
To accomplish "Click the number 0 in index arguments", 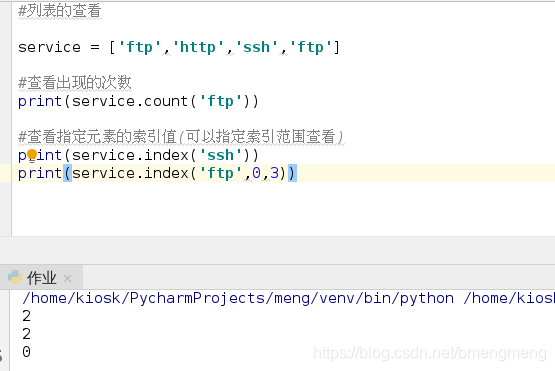I will click(x=256, y=173).
